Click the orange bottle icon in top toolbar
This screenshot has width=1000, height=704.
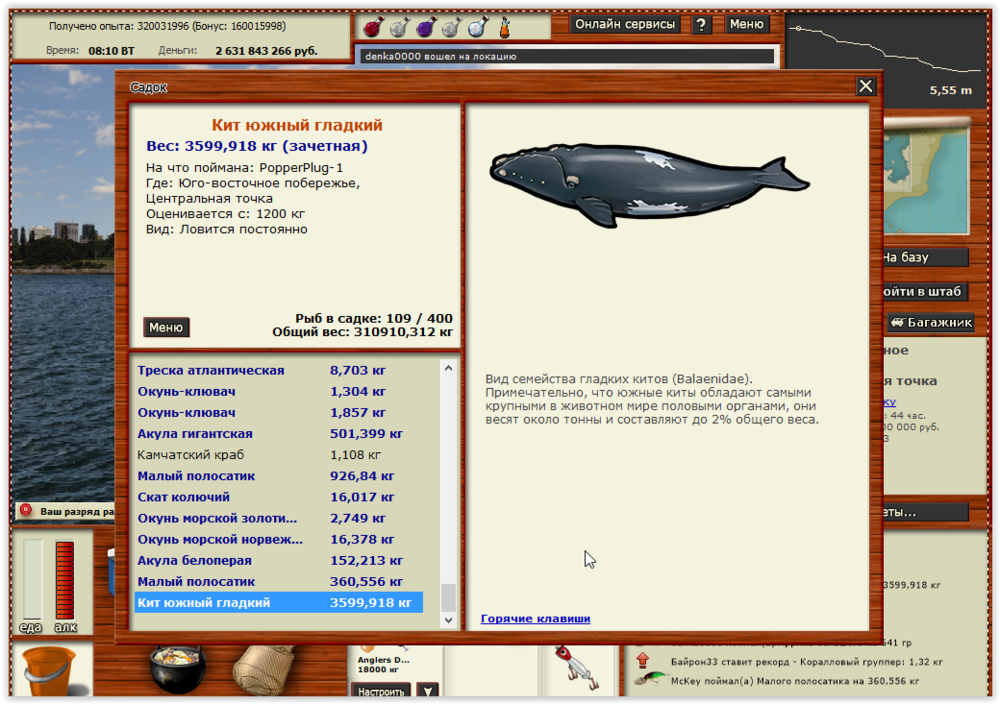point(504,27)
